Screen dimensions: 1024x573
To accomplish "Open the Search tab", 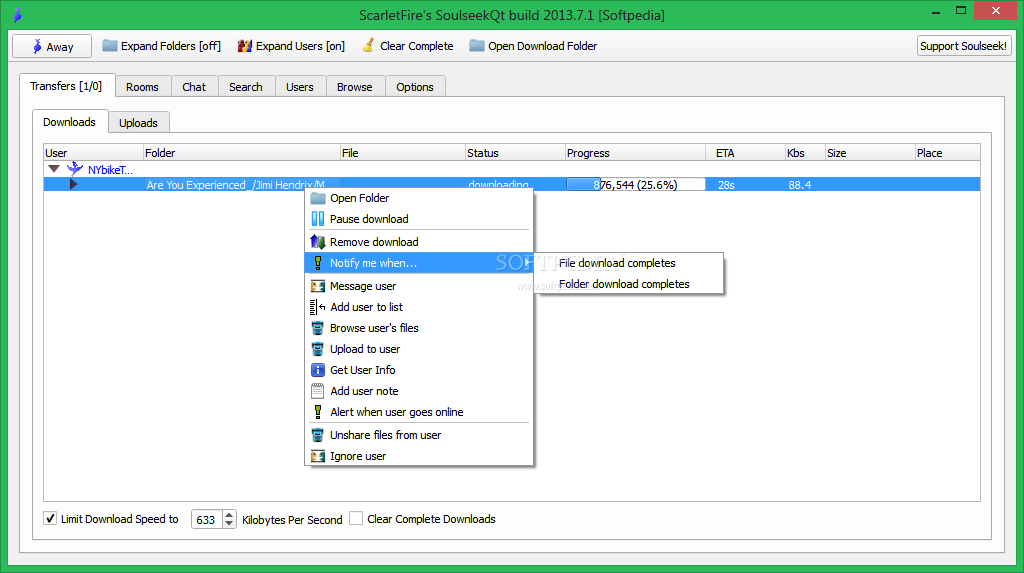I will point(246,87).
